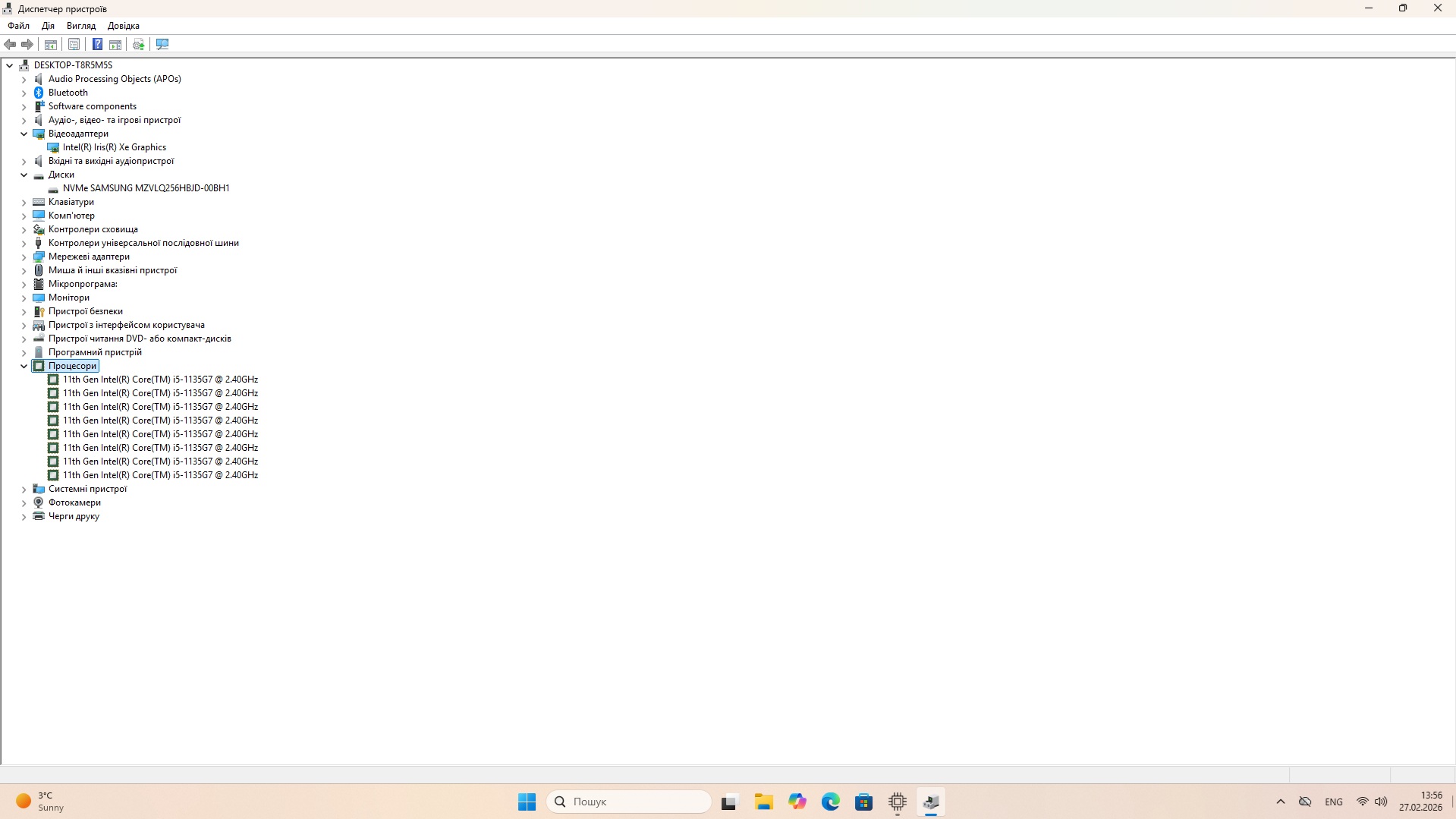Select Intel(R) Iris(R) Xe Graphics device

tap(114, 147)
